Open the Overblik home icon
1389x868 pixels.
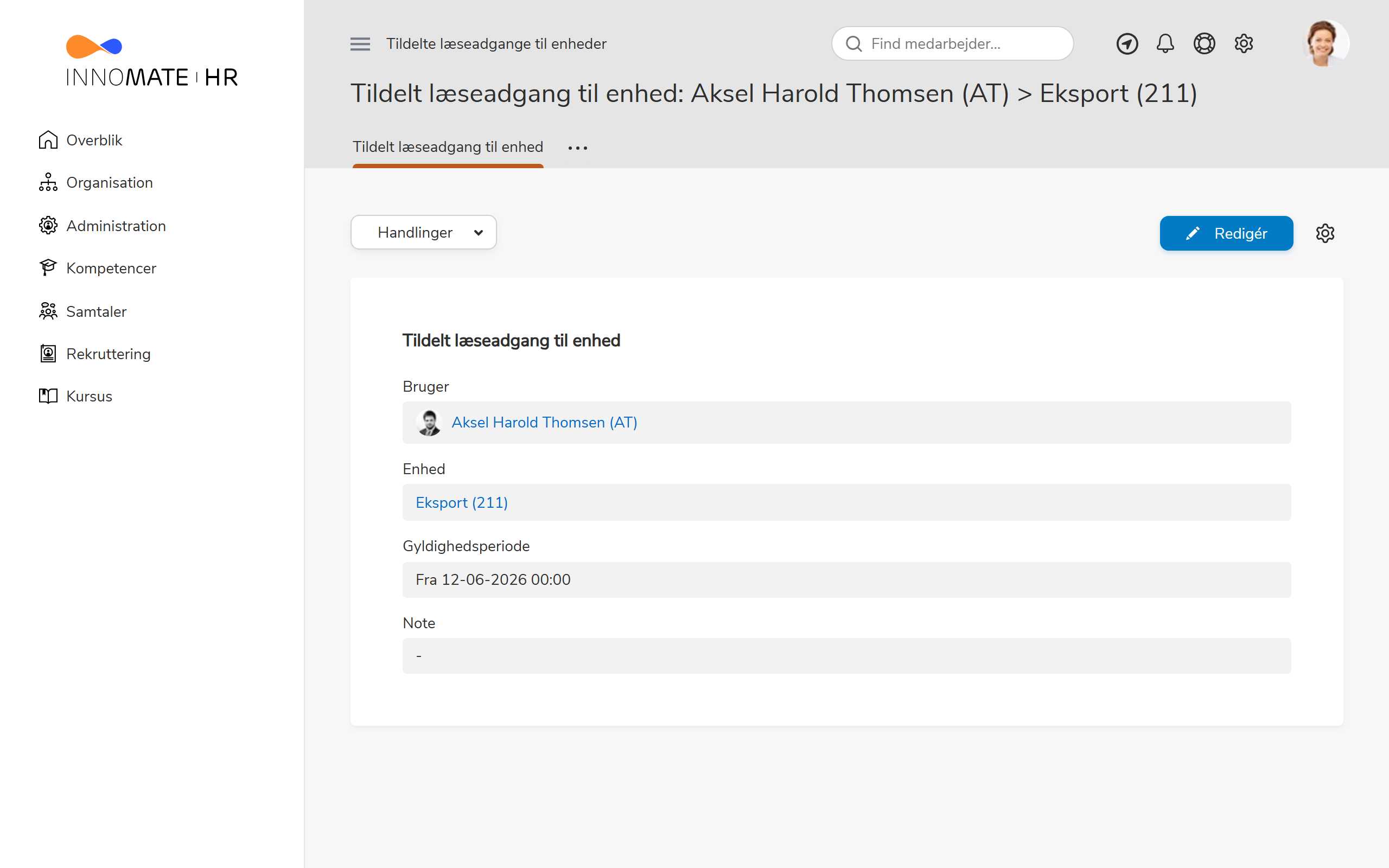[x=48, y=139]
